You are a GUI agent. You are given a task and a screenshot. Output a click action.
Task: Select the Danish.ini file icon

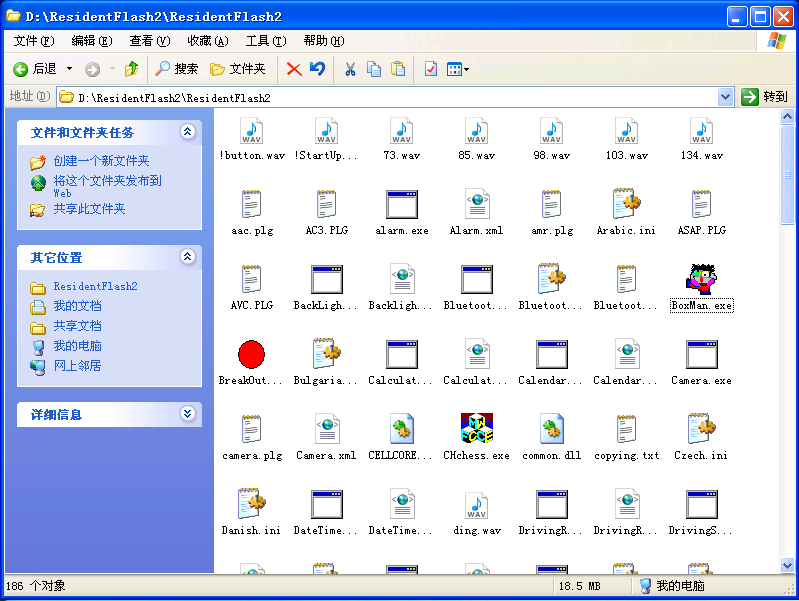pyautogui.click(x=251, y=503)
